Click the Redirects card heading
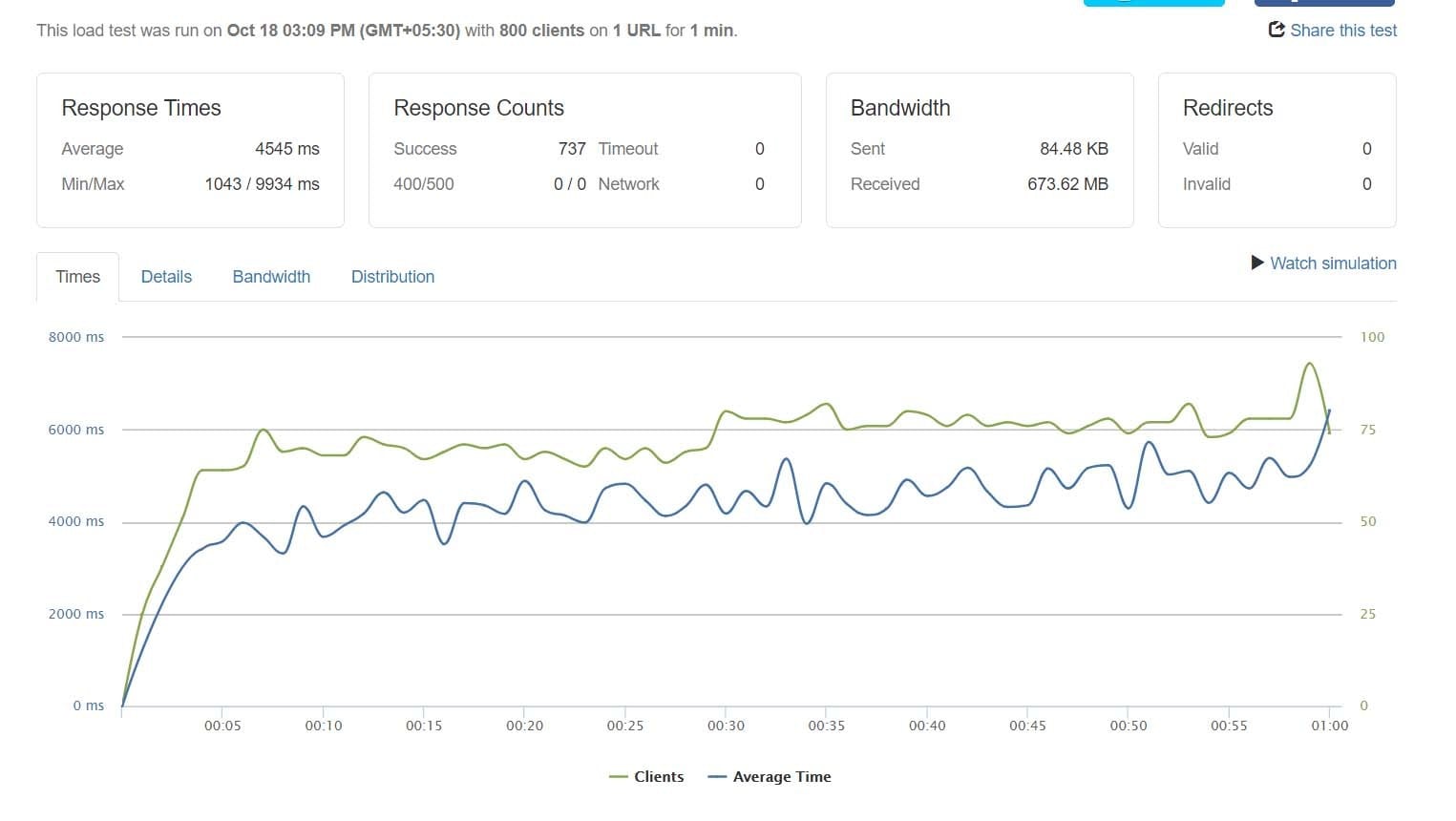The image size is (1456, 821). [x=1228, y=108]
